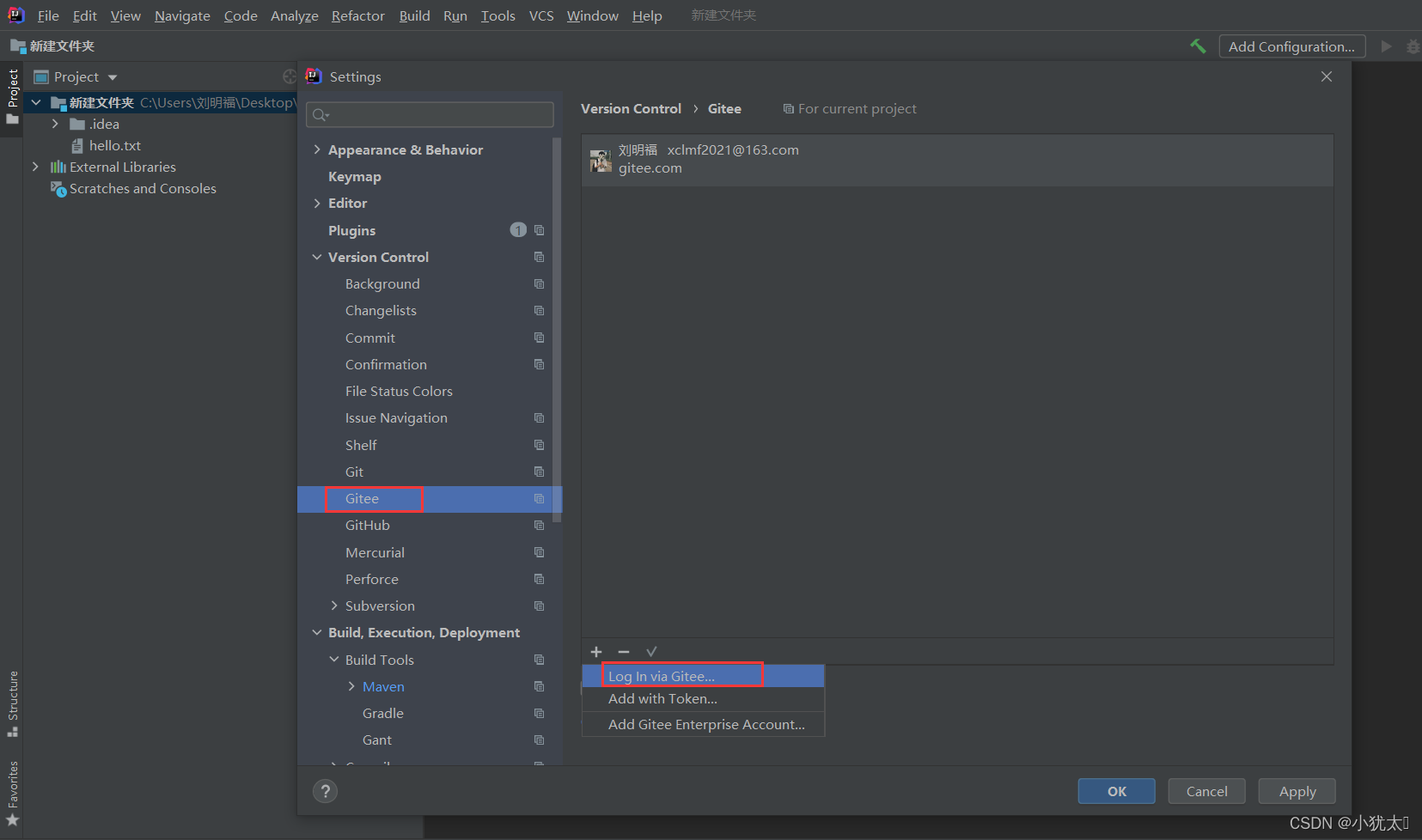
Task: Select Background under Version Control
Action: point(382,283)
